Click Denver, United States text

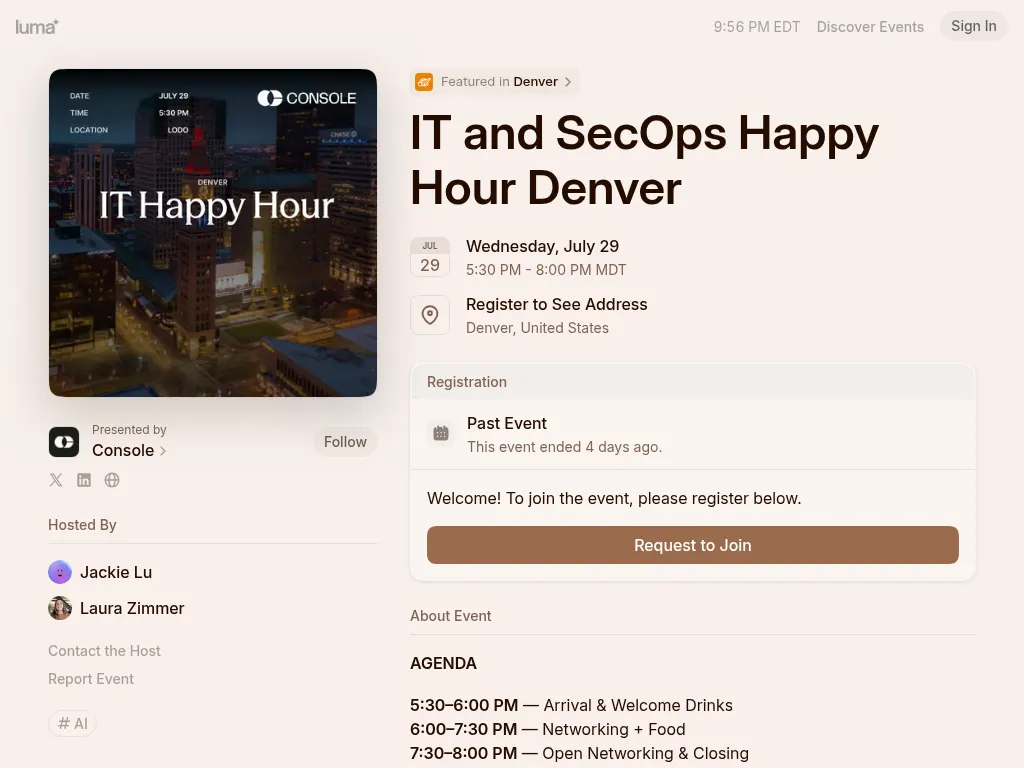(x=537, y=328)
